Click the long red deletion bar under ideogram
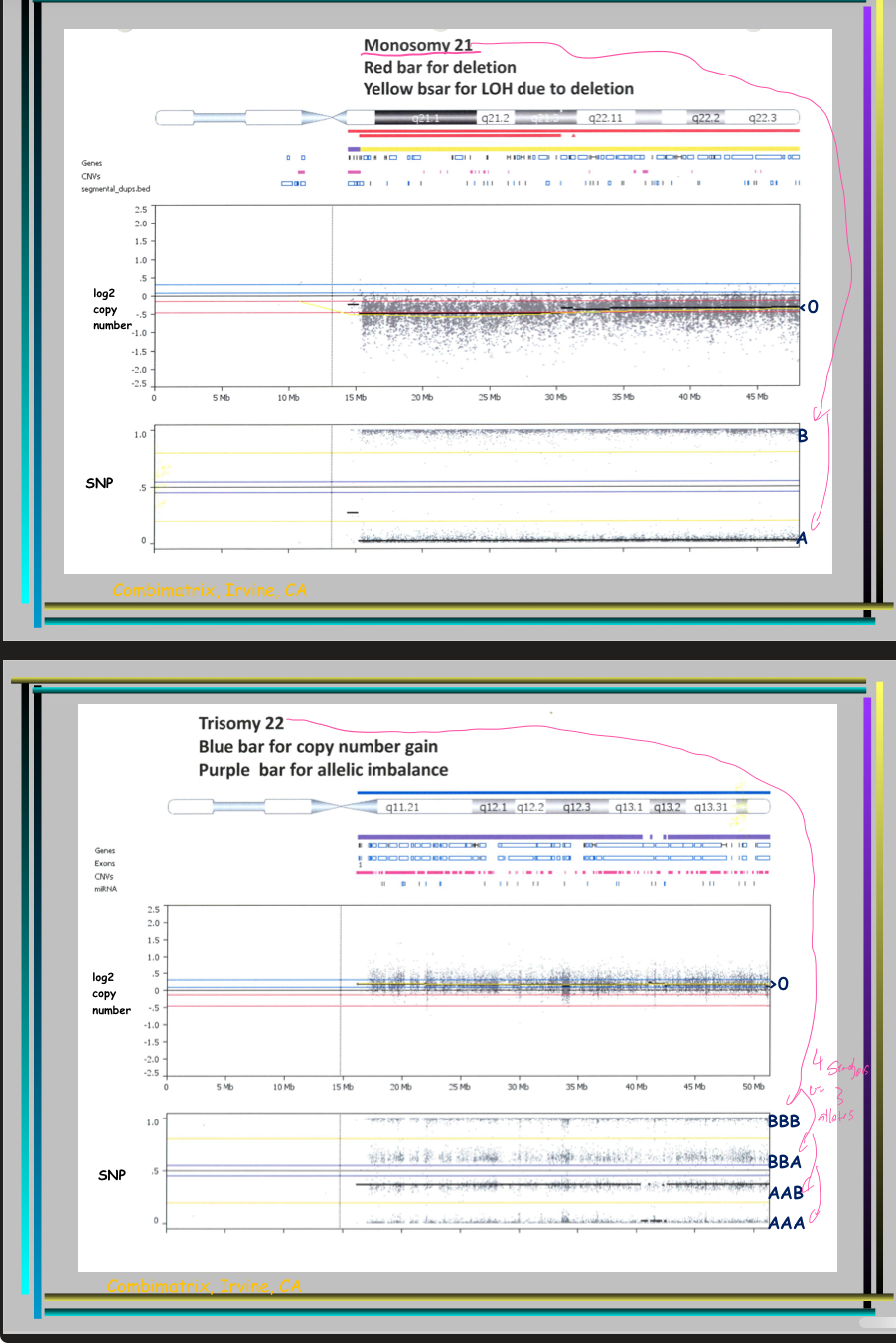This screenshot has height=1343, width=896. point(572,130)
